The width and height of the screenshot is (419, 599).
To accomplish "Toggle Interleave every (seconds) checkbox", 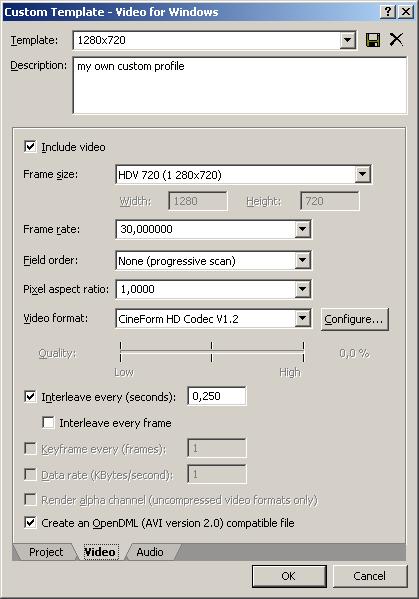I will pos(30,397).
